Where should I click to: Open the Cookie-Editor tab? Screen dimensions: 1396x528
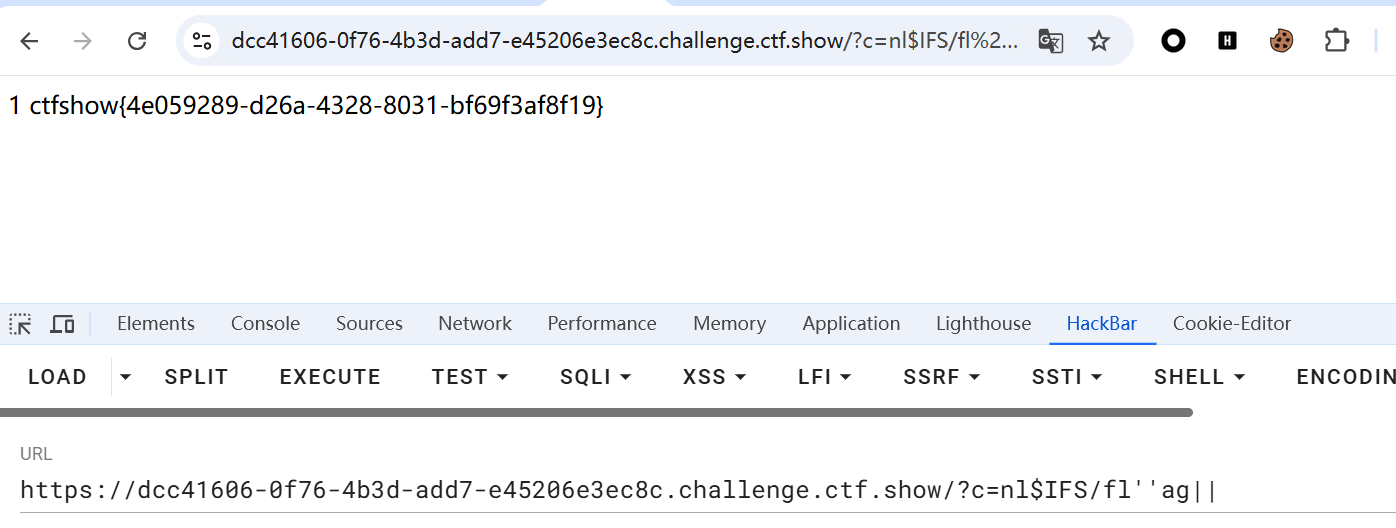tap(1232, 324)
